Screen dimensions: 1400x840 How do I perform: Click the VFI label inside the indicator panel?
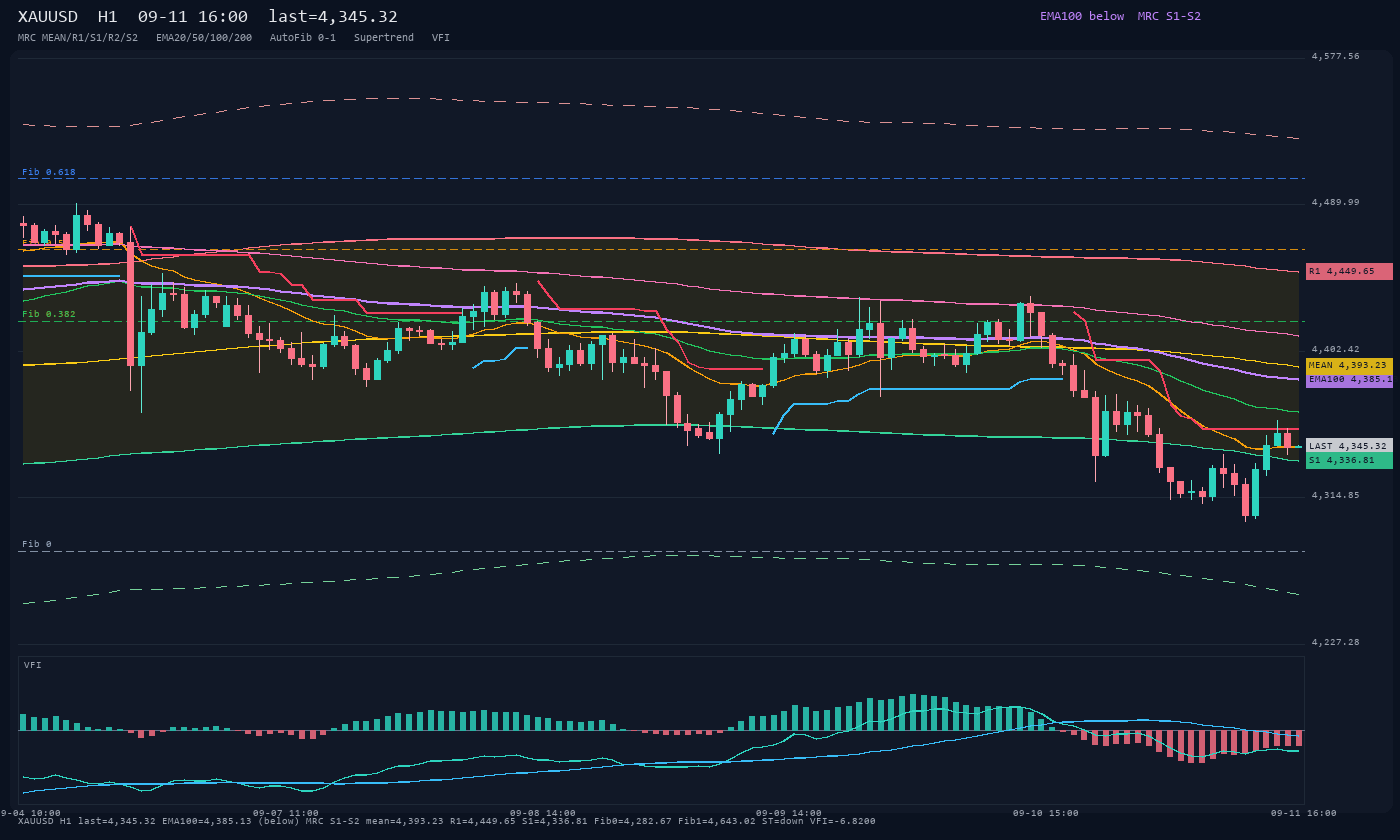point(33,665)
